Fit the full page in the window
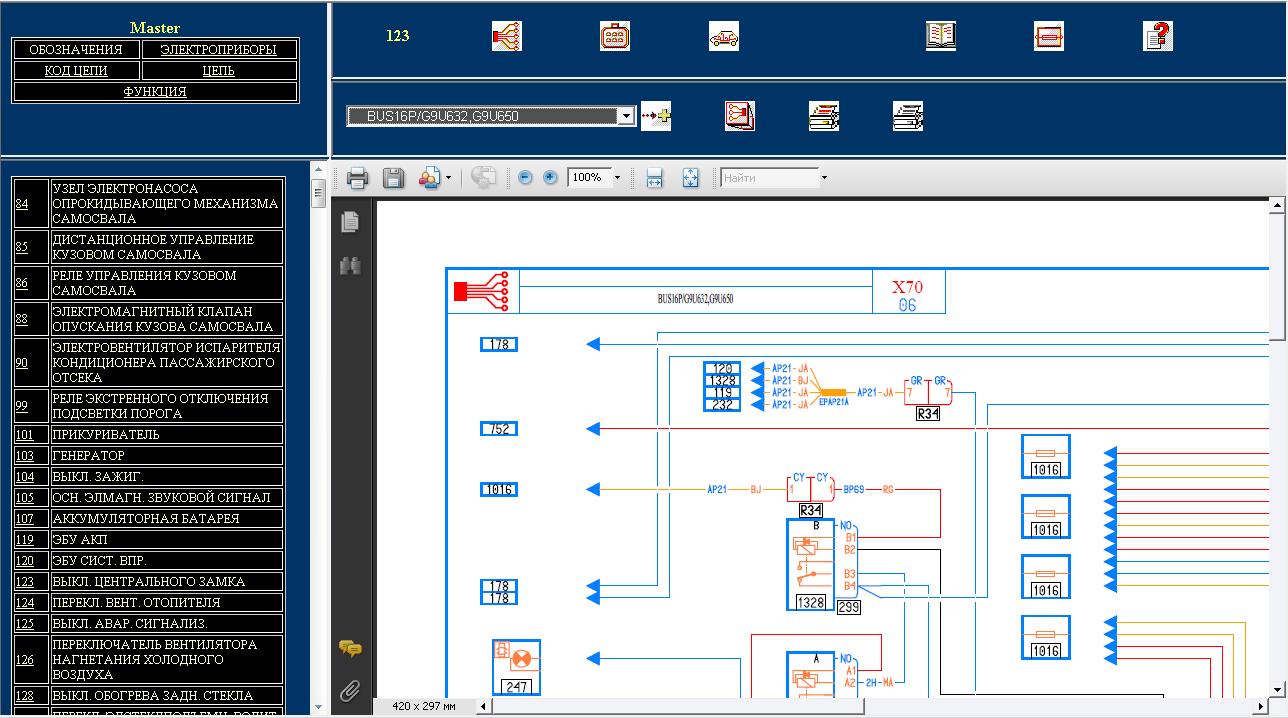This screenshot has width=1288, height=718. tap(690, 178)
